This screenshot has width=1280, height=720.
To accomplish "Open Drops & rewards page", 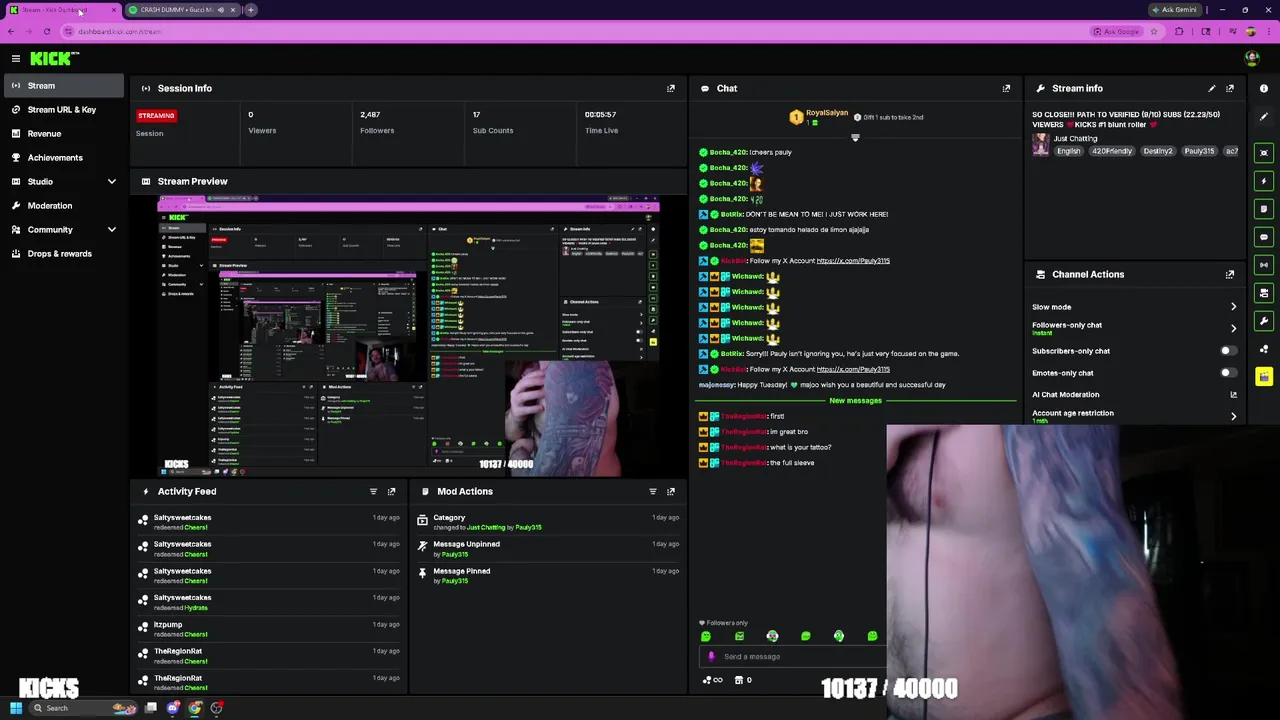I will tap(62, 254).
